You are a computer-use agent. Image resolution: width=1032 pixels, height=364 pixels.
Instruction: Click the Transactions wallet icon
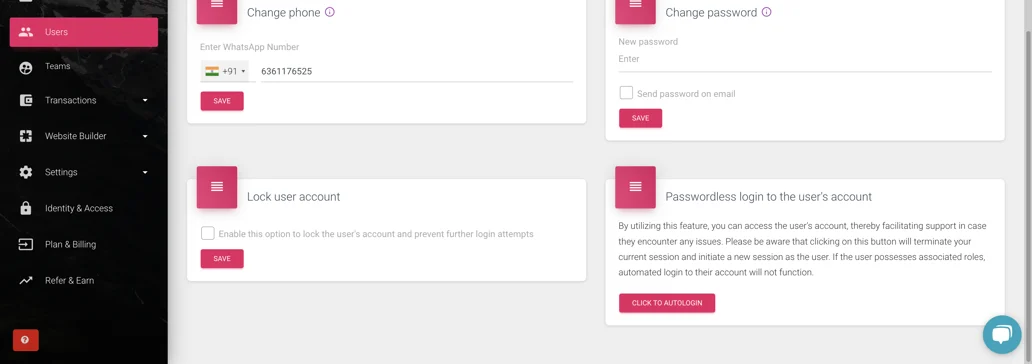click(x=26, y=100)
